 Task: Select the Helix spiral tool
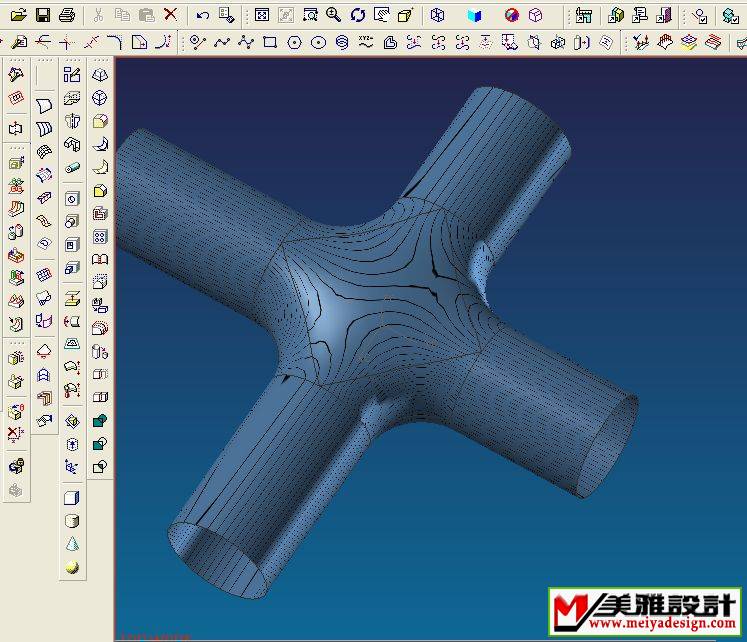coord(342,43)
